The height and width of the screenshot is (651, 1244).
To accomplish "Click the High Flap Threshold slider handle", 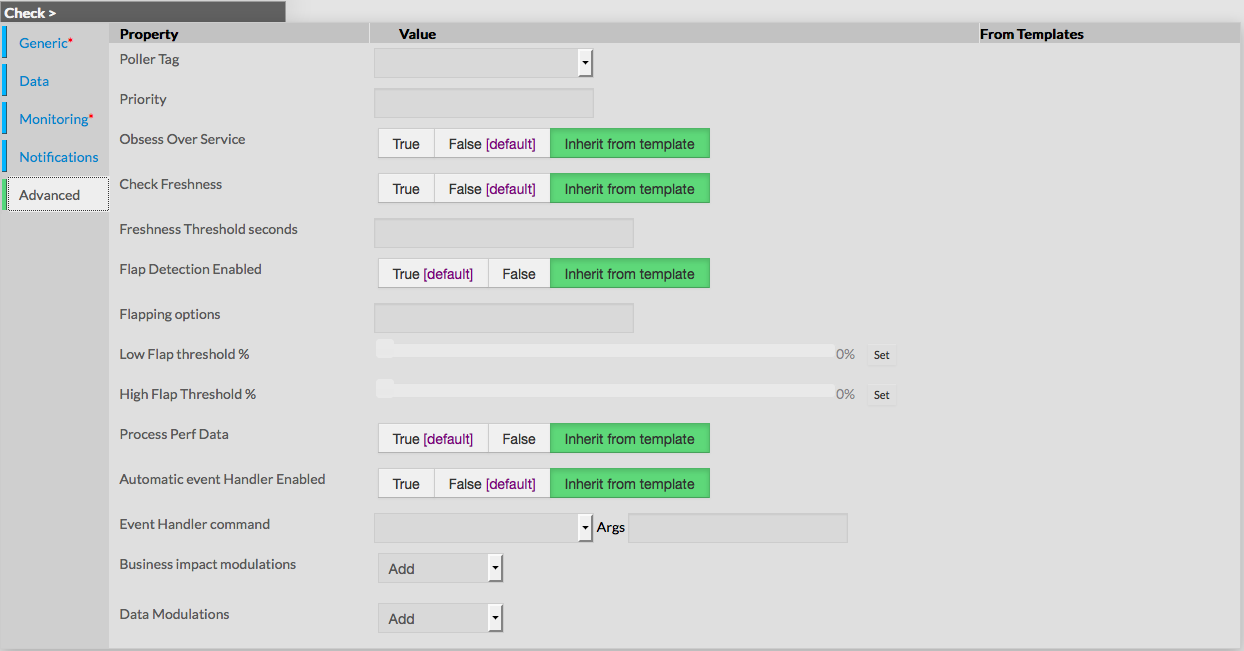I will 385,388.
